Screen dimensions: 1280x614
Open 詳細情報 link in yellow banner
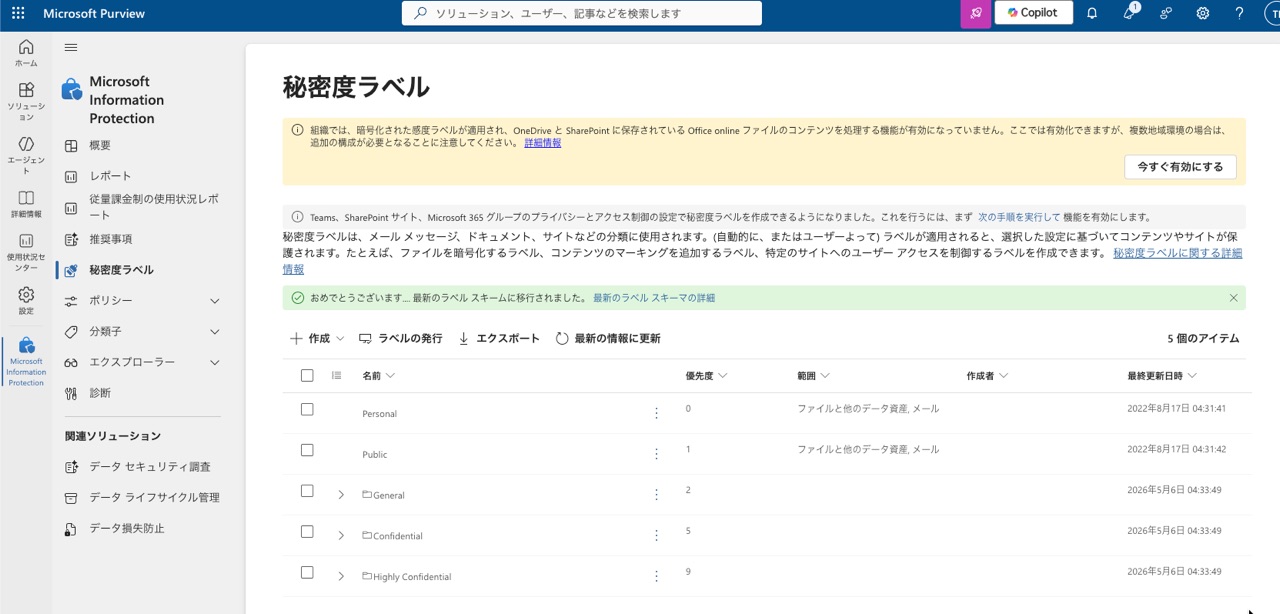543,143
